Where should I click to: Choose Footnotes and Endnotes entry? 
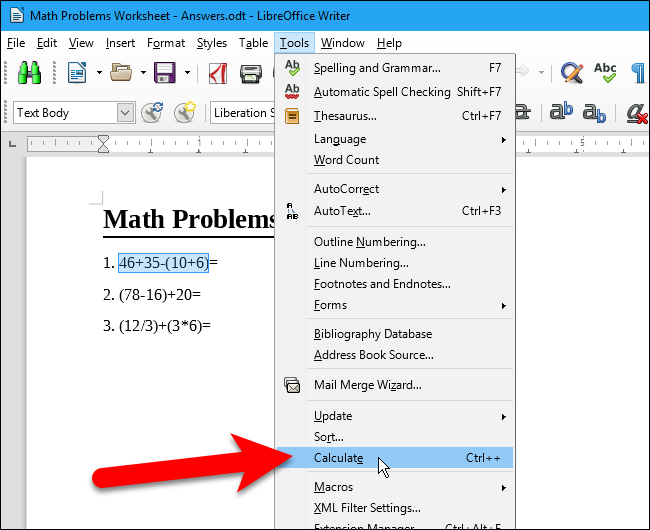click(395, 284)
